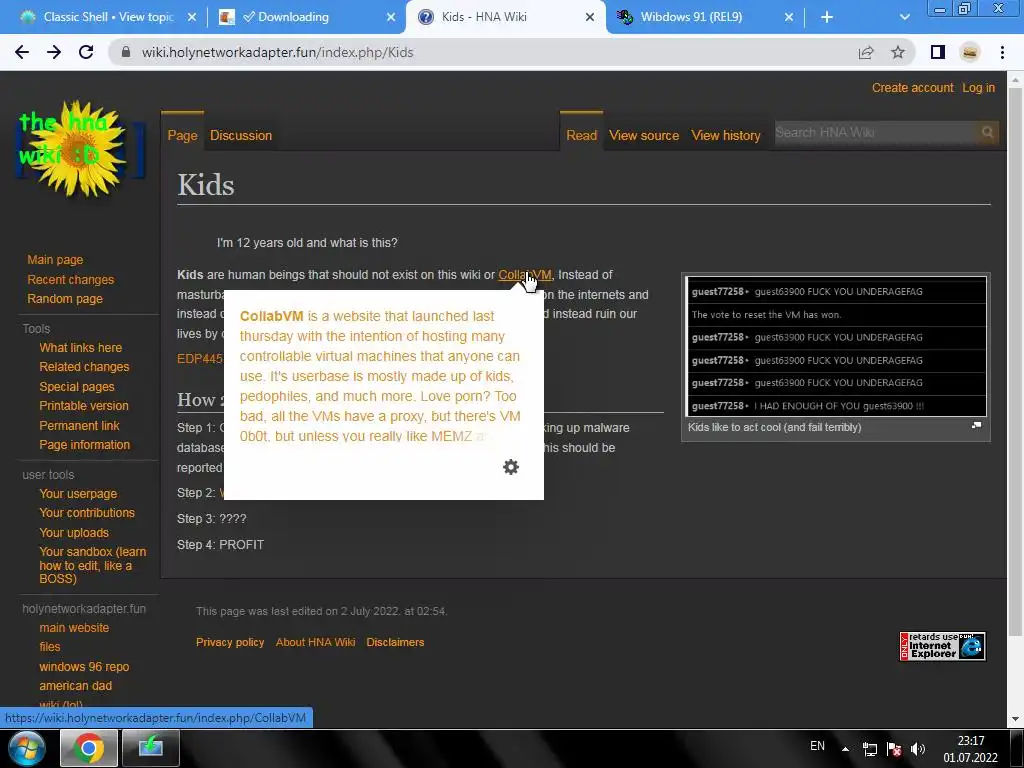1024x768 pixels.
Task: Open View source
Action: point(644,135)
